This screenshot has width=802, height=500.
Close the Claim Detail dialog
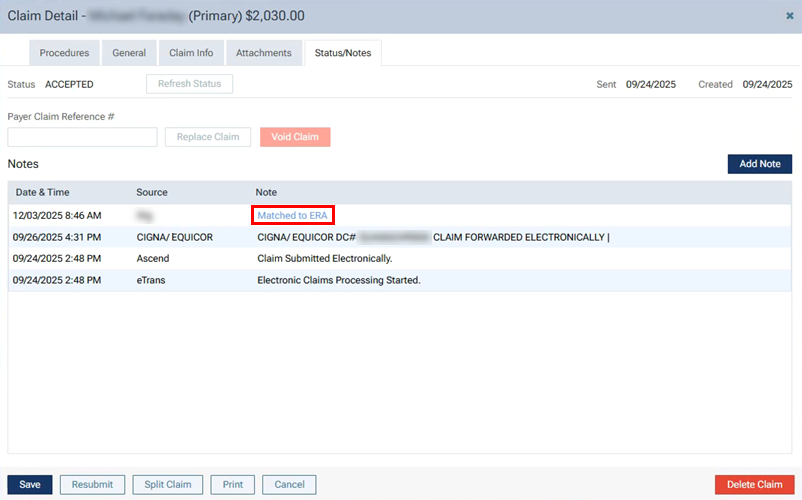[x=790, y=16]
